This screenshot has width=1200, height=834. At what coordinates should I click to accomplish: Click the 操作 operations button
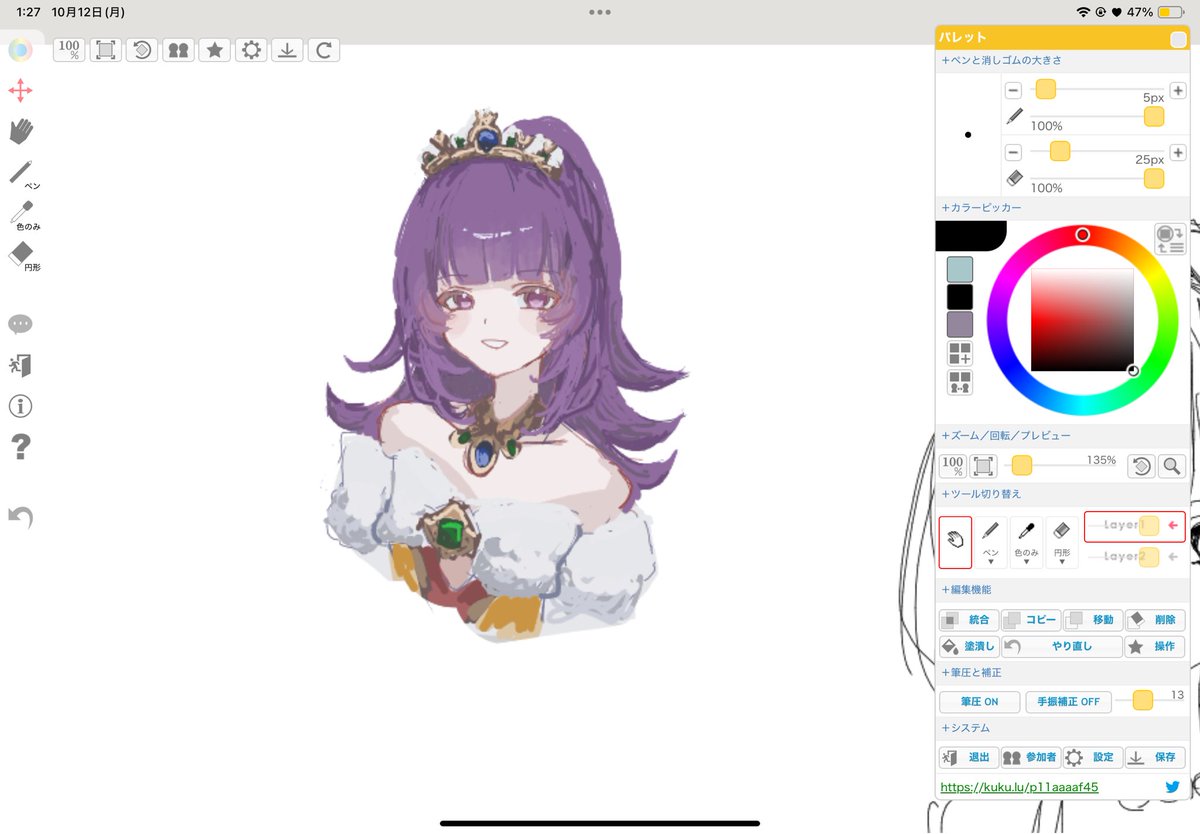click(x=1155, y=647)
